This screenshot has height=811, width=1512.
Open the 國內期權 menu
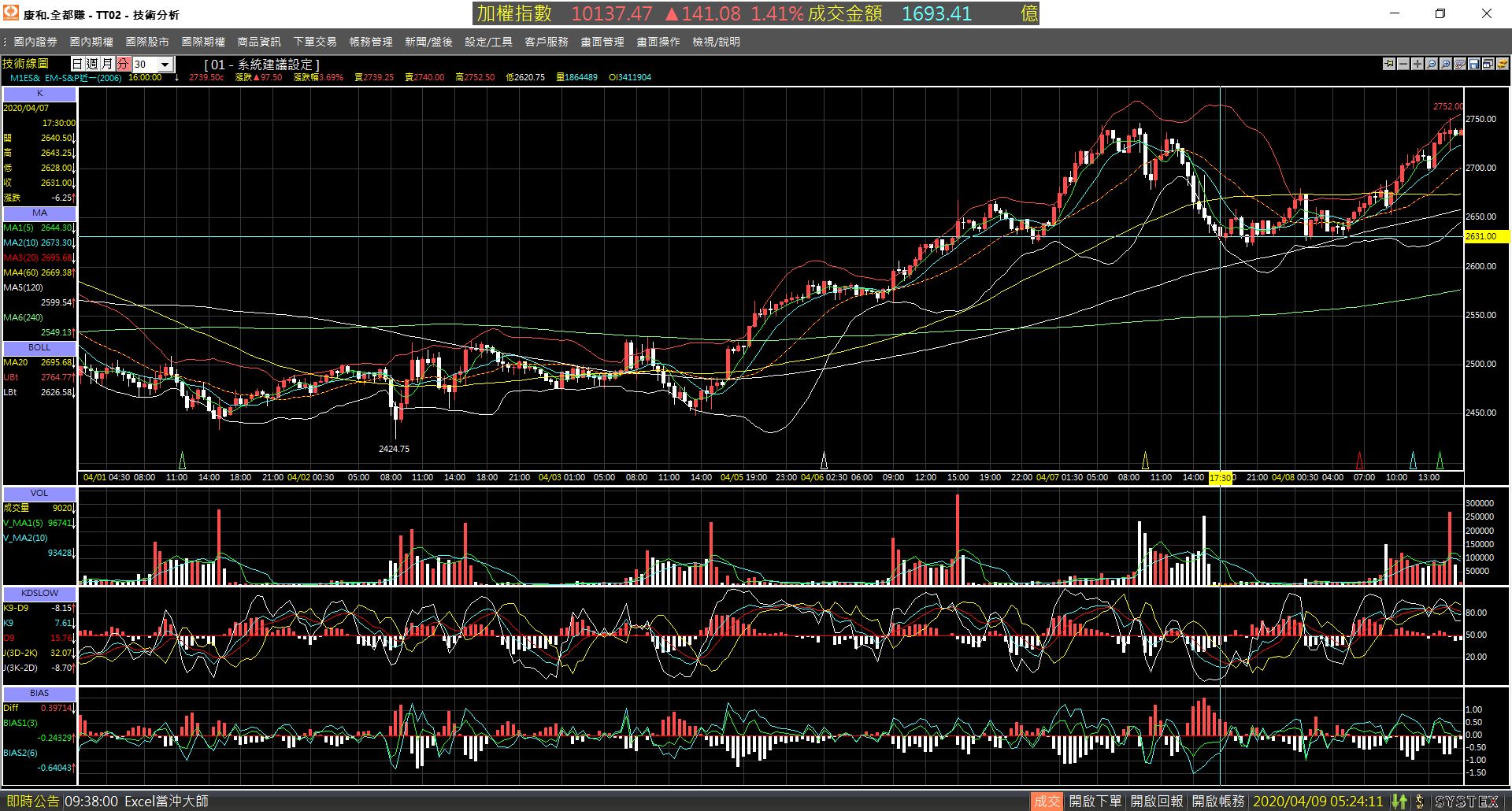click(x=91, y=42)
